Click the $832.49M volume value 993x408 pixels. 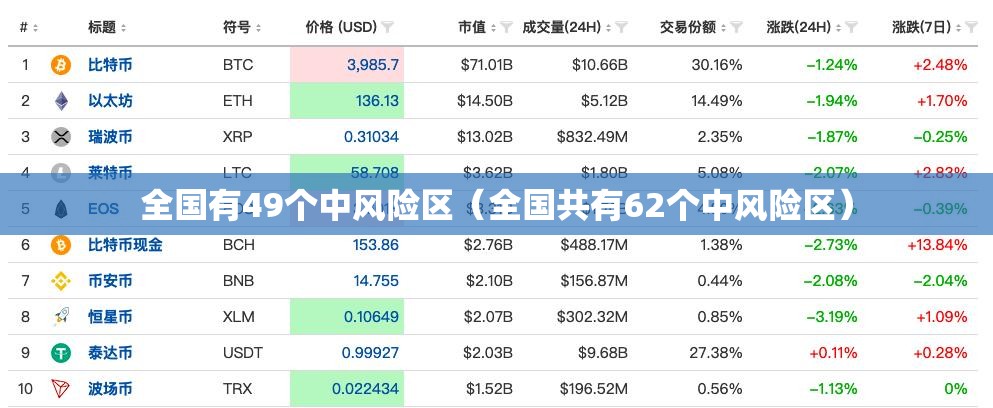pos(592,137)
